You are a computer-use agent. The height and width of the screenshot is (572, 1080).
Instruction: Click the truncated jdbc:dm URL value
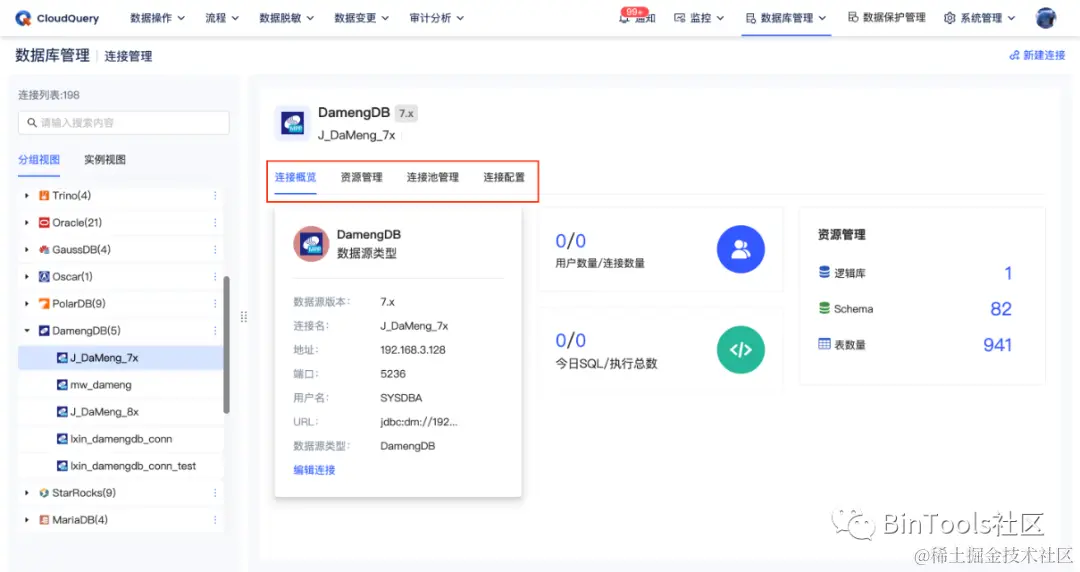coord(419,422)
